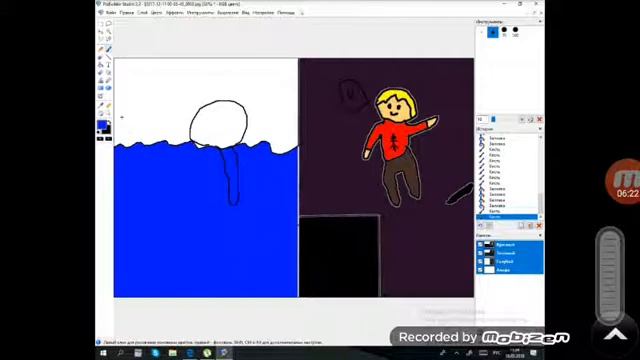Click the undo icon below History list

tap(481, 226)
